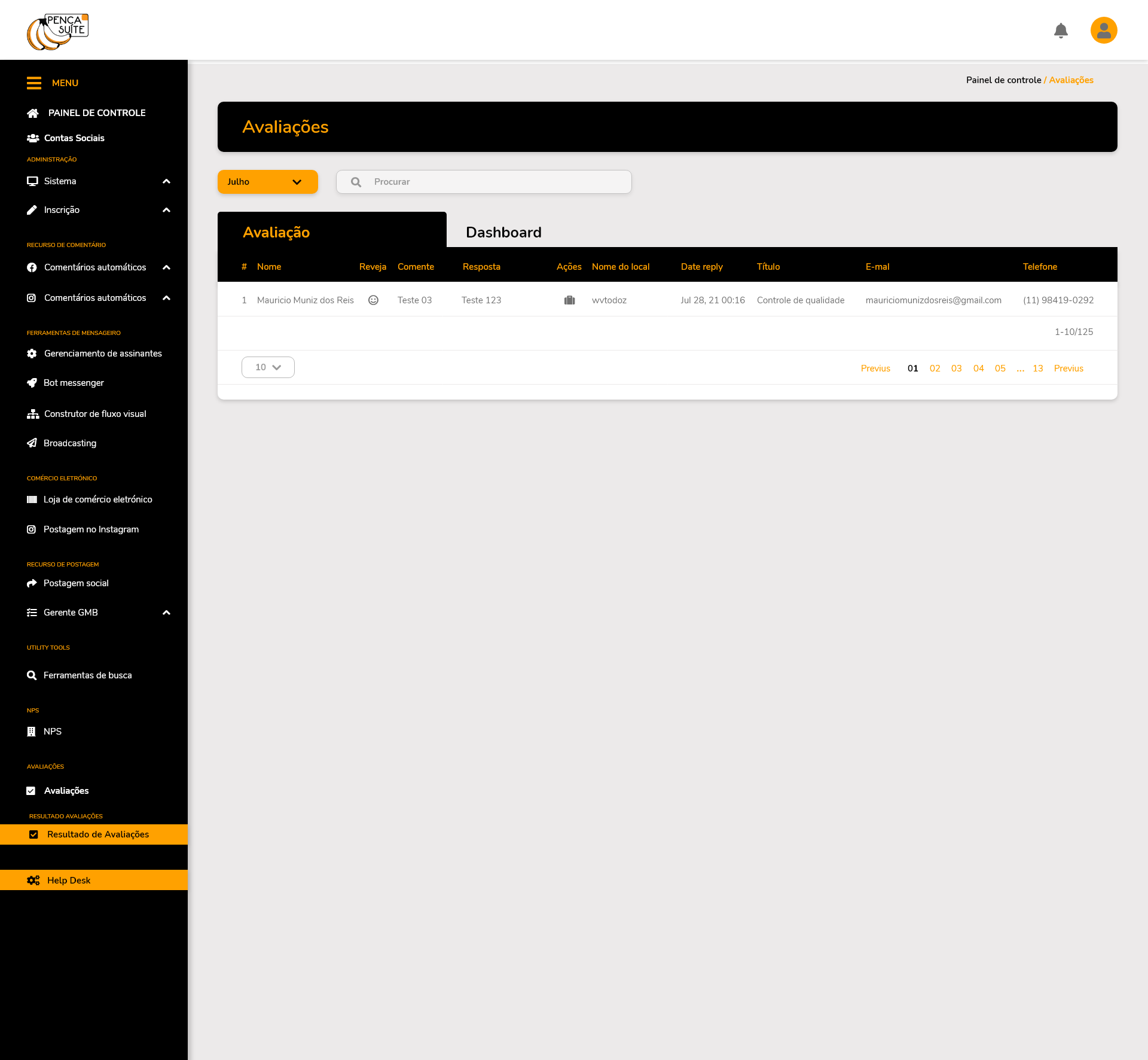Viewport: 1148px width, 1060px height.
Task: Collapse the Gerente GMB section
Action: click(166, 613)
